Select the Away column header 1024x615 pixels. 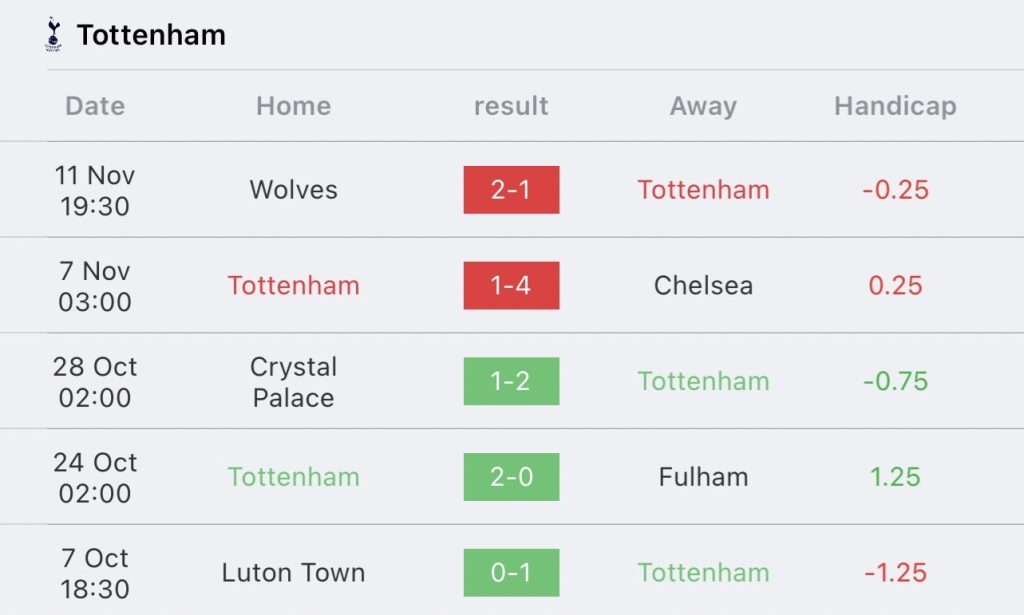pyautogui.click(x=703, y=106)
